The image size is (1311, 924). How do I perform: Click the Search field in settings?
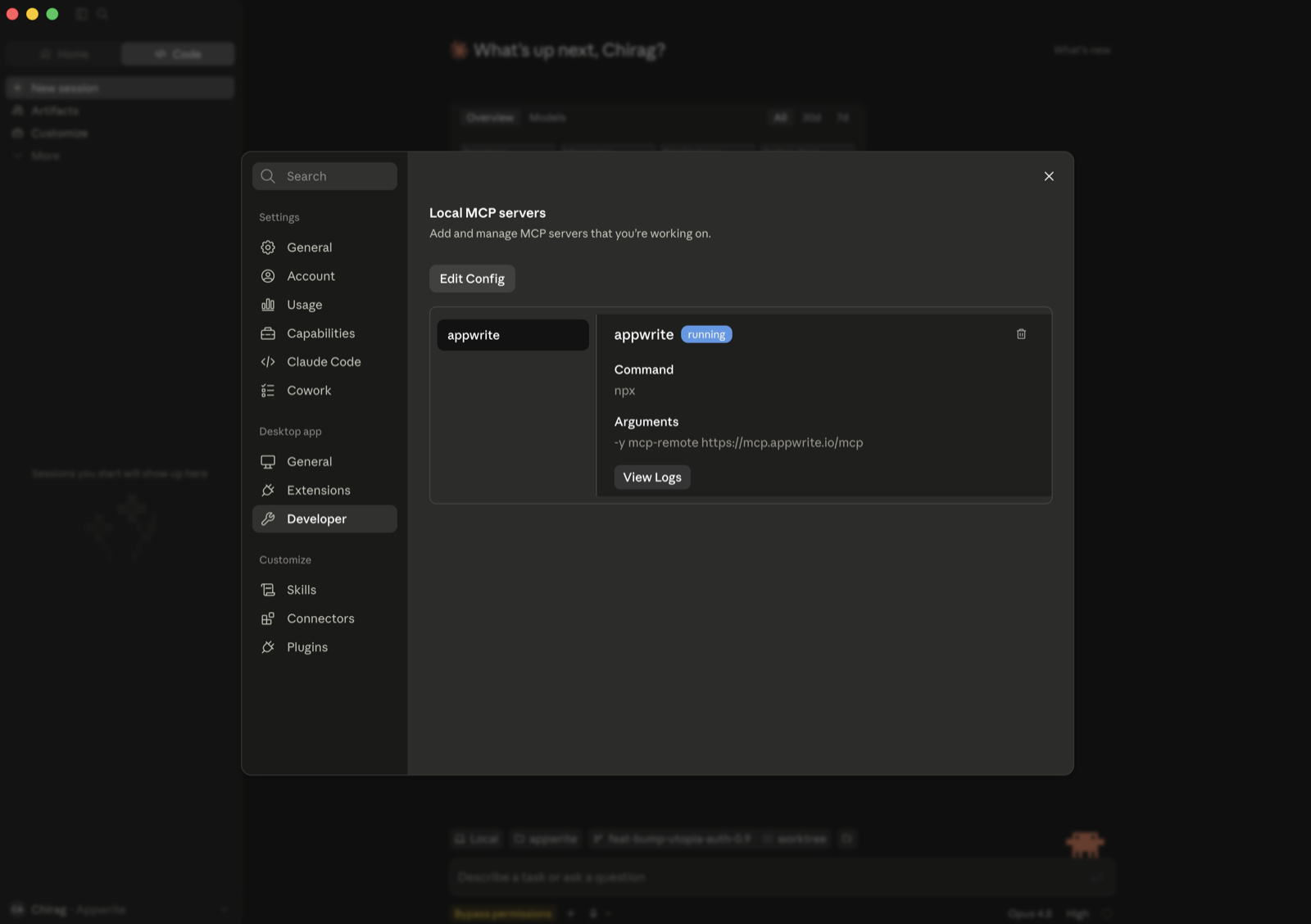(x=324, y=176)
